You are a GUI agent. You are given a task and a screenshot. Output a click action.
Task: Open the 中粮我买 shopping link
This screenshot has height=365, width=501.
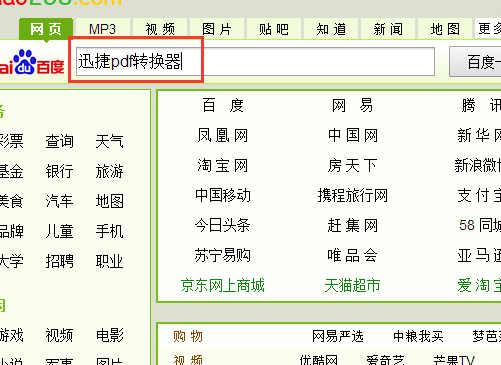pyautogui.click(x=418, y=336)
